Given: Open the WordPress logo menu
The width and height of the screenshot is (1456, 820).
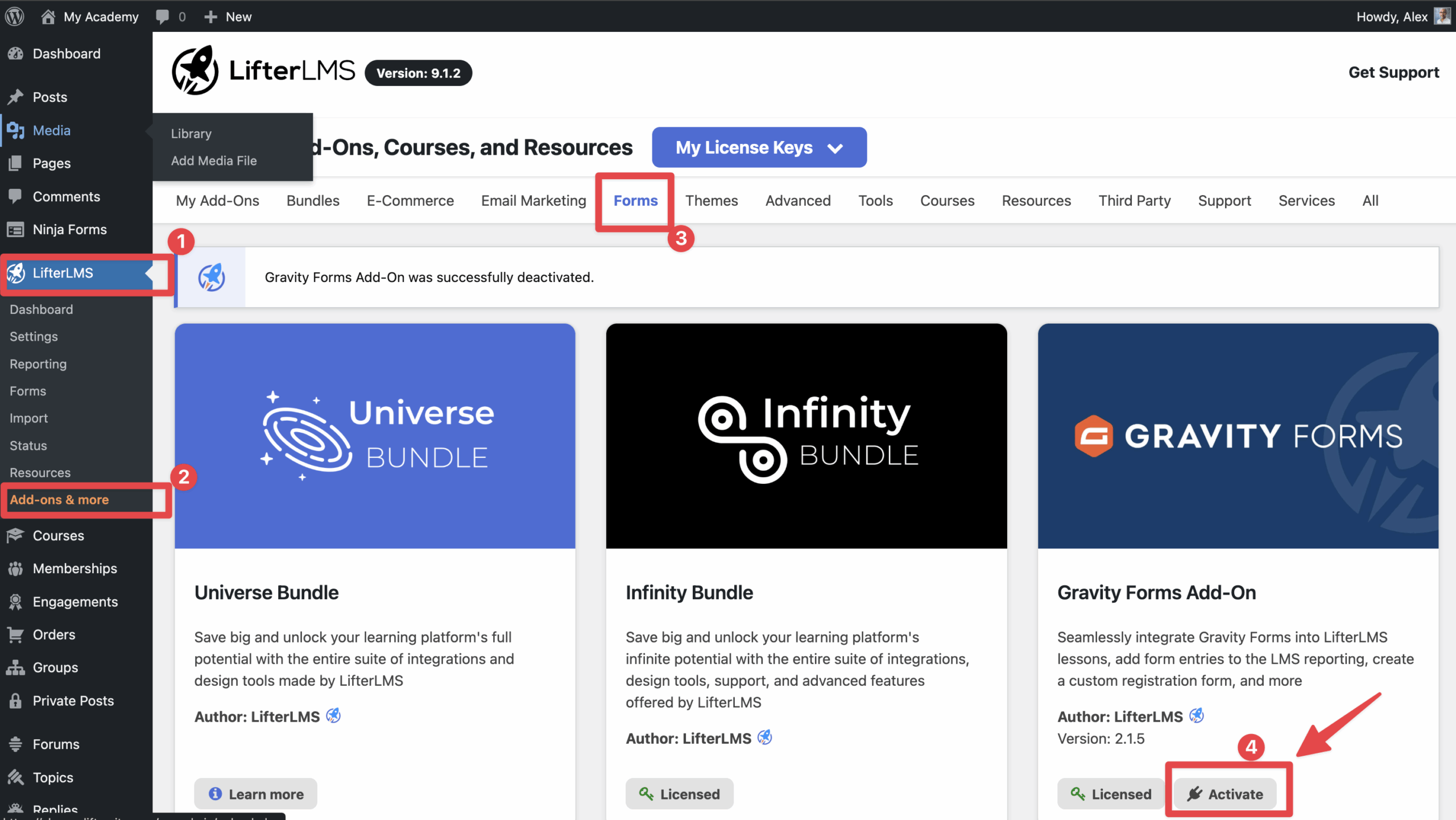Looking at the screenshot, I should (x=14, y=16).
